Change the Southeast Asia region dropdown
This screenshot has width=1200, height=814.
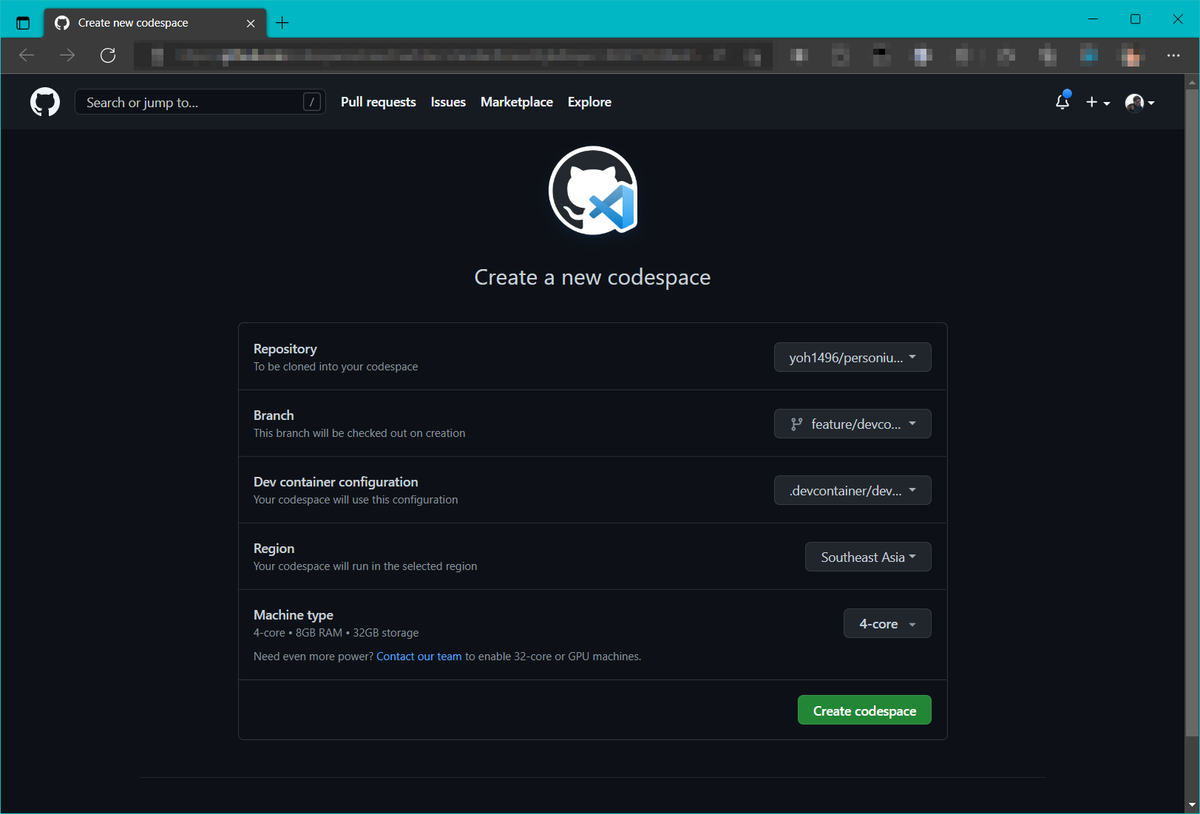868,557
